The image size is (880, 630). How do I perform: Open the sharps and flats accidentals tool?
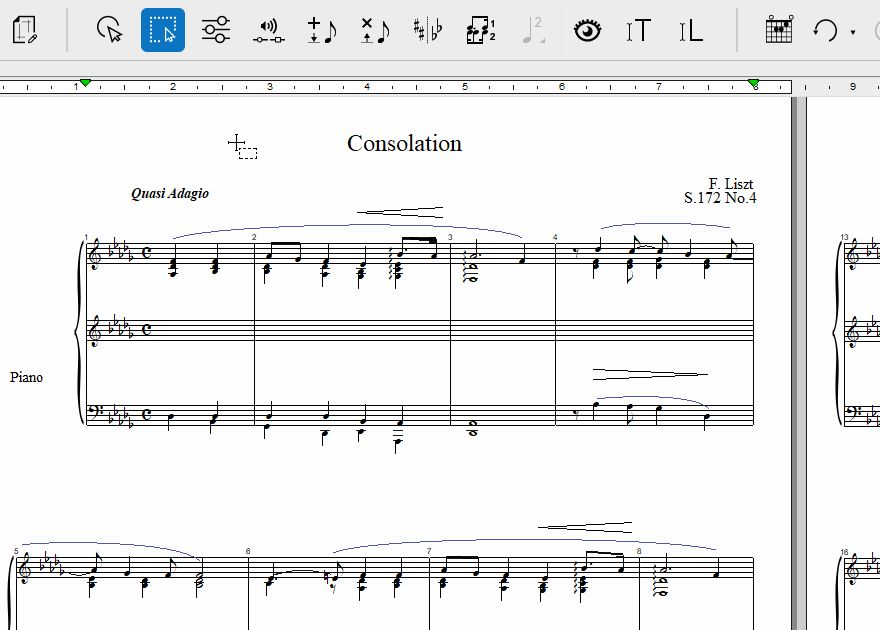(428, 30)
